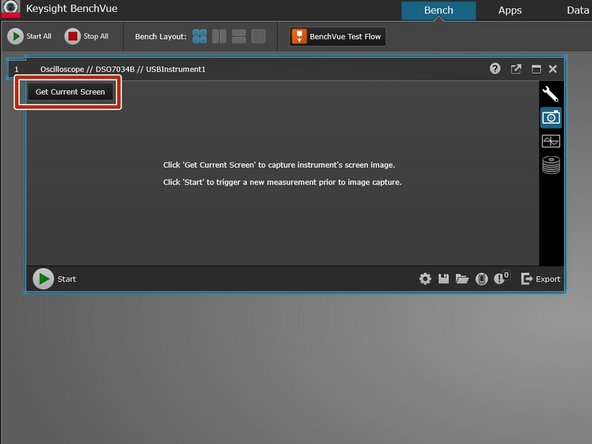The image size is (592, 444).
Task: Click the save floppy disk icon
Action: [444, 279]
